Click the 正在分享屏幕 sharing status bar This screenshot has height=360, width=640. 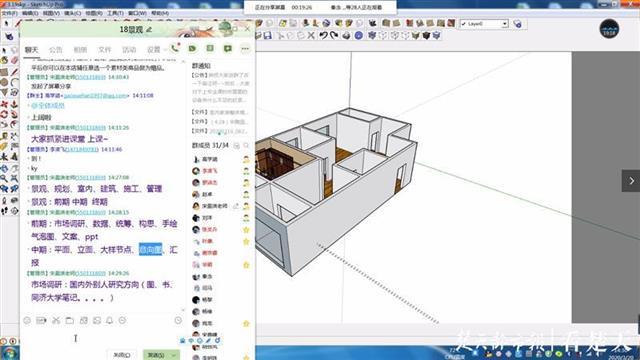(x=320, y=7)
